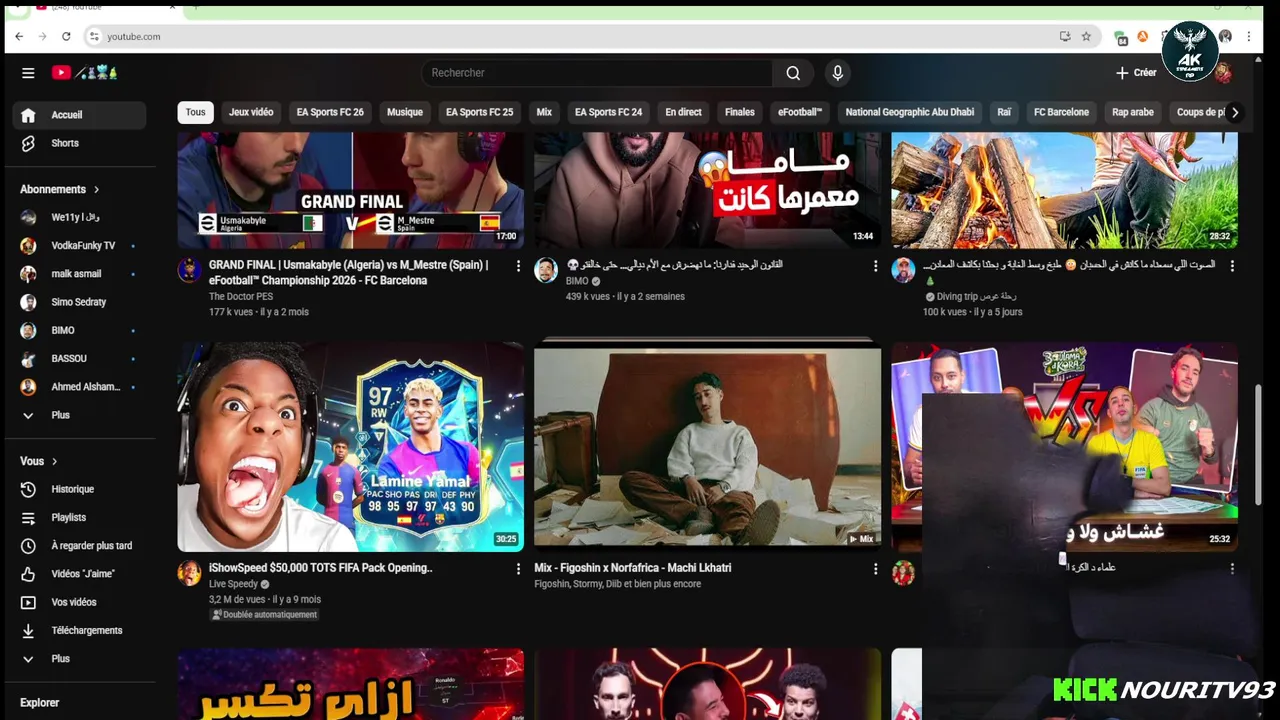The image size is (1280, 720).
Task: Open BIMO channel in sidebar
Action: 80,330
